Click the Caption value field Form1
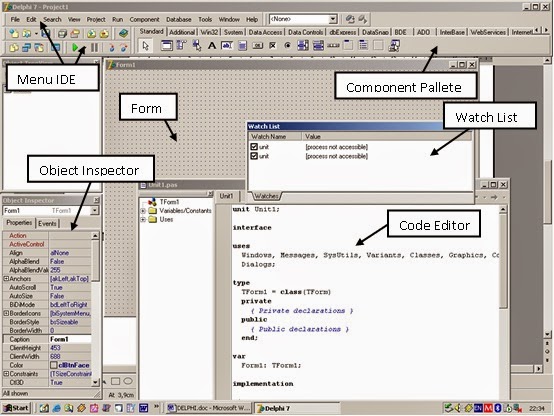The image size is (554, 416). tap(70, 339)
